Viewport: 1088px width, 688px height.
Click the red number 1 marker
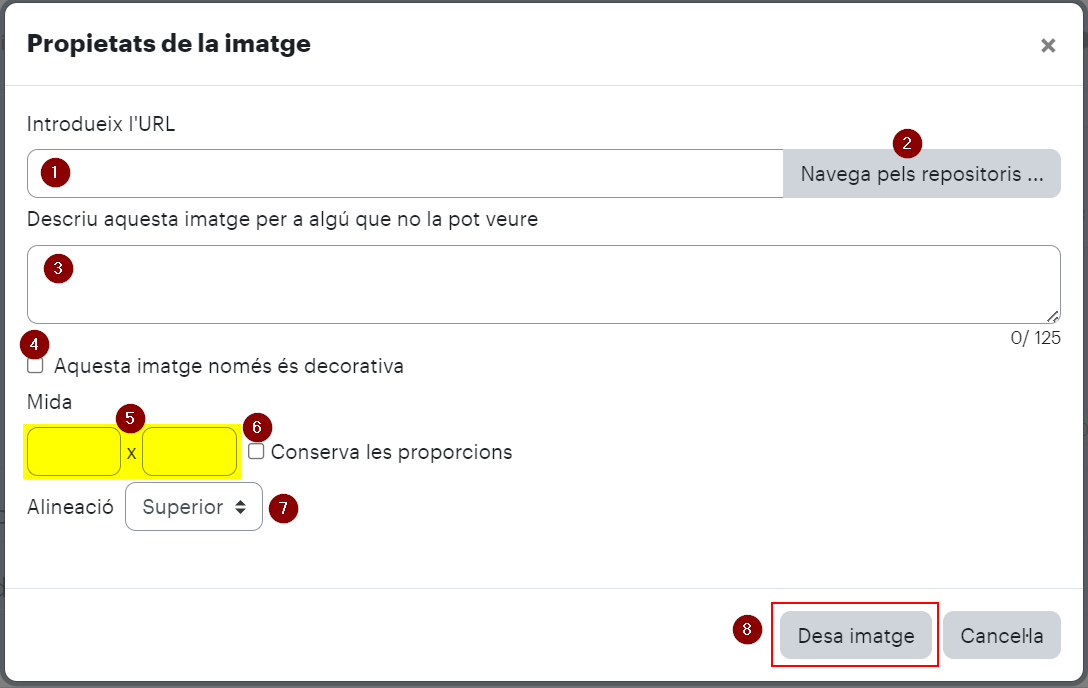55,172
